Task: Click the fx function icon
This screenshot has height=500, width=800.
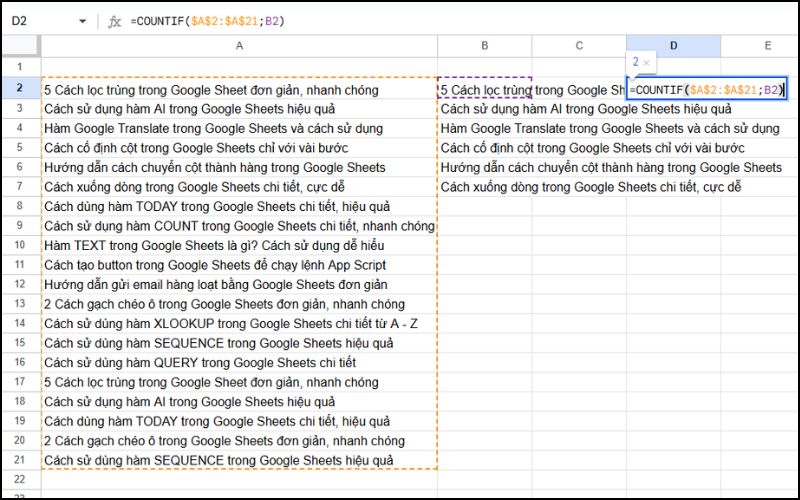Action: pyautogui.click(x=115, y=20)
